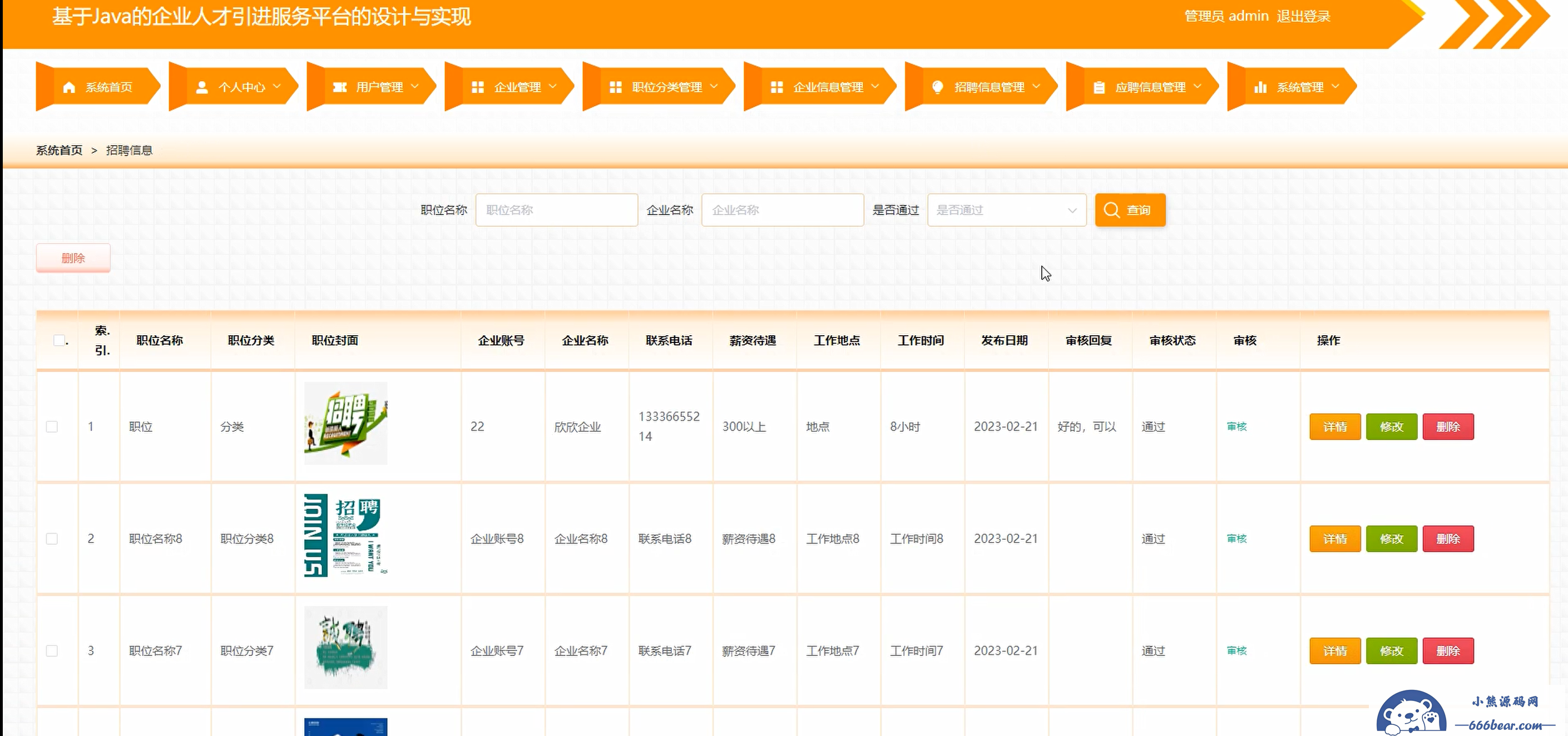This screenshot has width=1568, height=736.
Task: Click 修改 button for 企业名称7 row
Action: [1392, 651]
